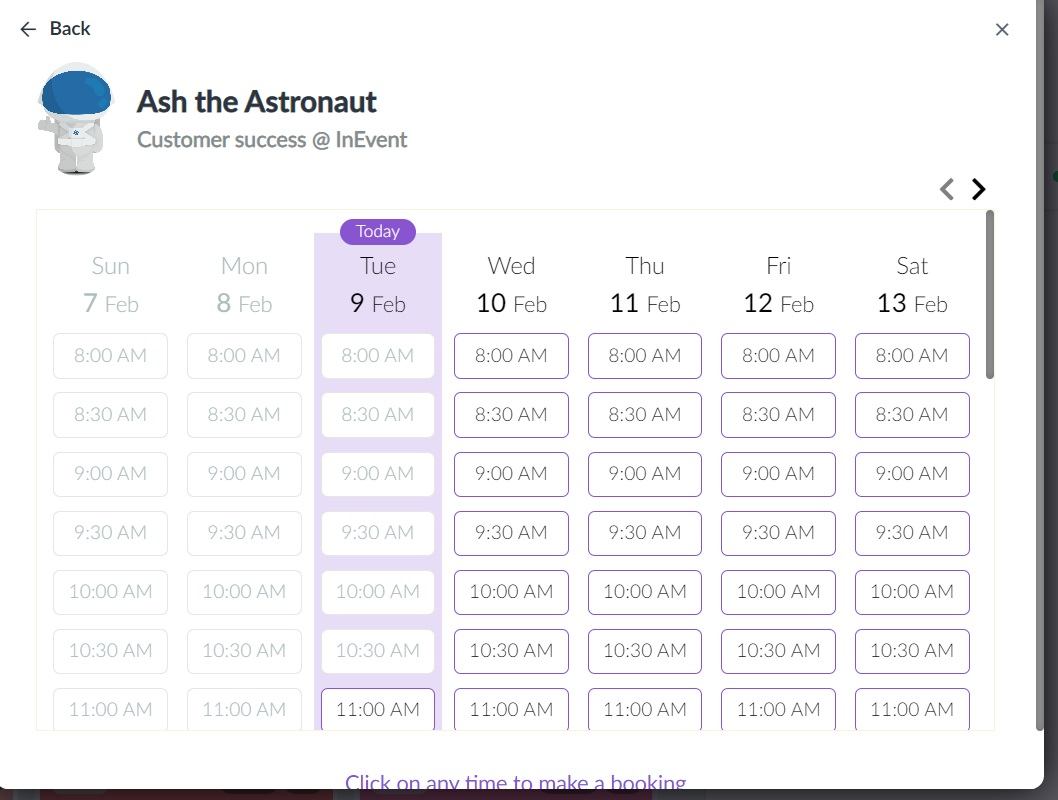Viewport: 1058px width, 800px height.
Task: Go to previous week using left chevron
Action: click(947, 189)
